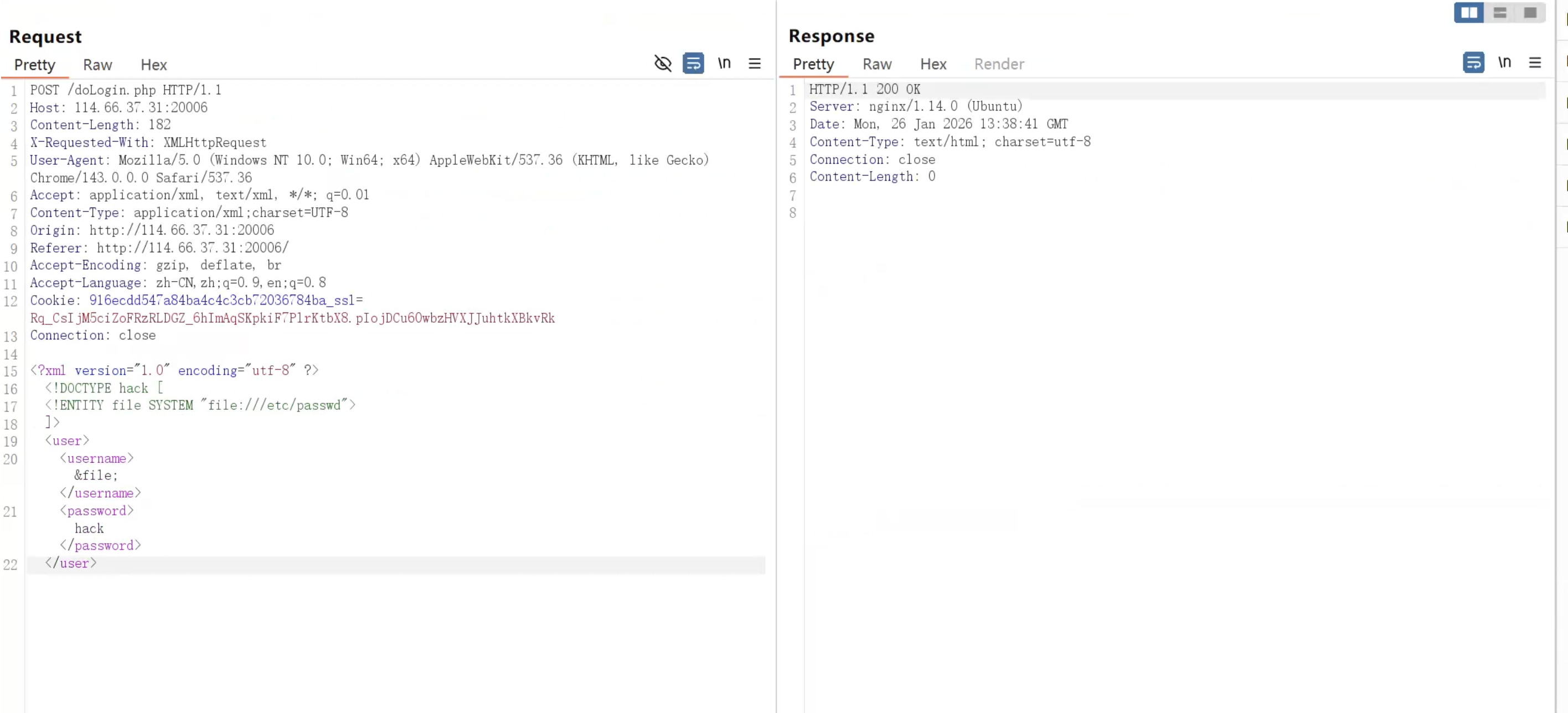Image resolution: width=1568 pixels, height=713 pixels.
Task: Toggle Response word wrap icon
Action: pyautogui.click(x=1473, y=62)
